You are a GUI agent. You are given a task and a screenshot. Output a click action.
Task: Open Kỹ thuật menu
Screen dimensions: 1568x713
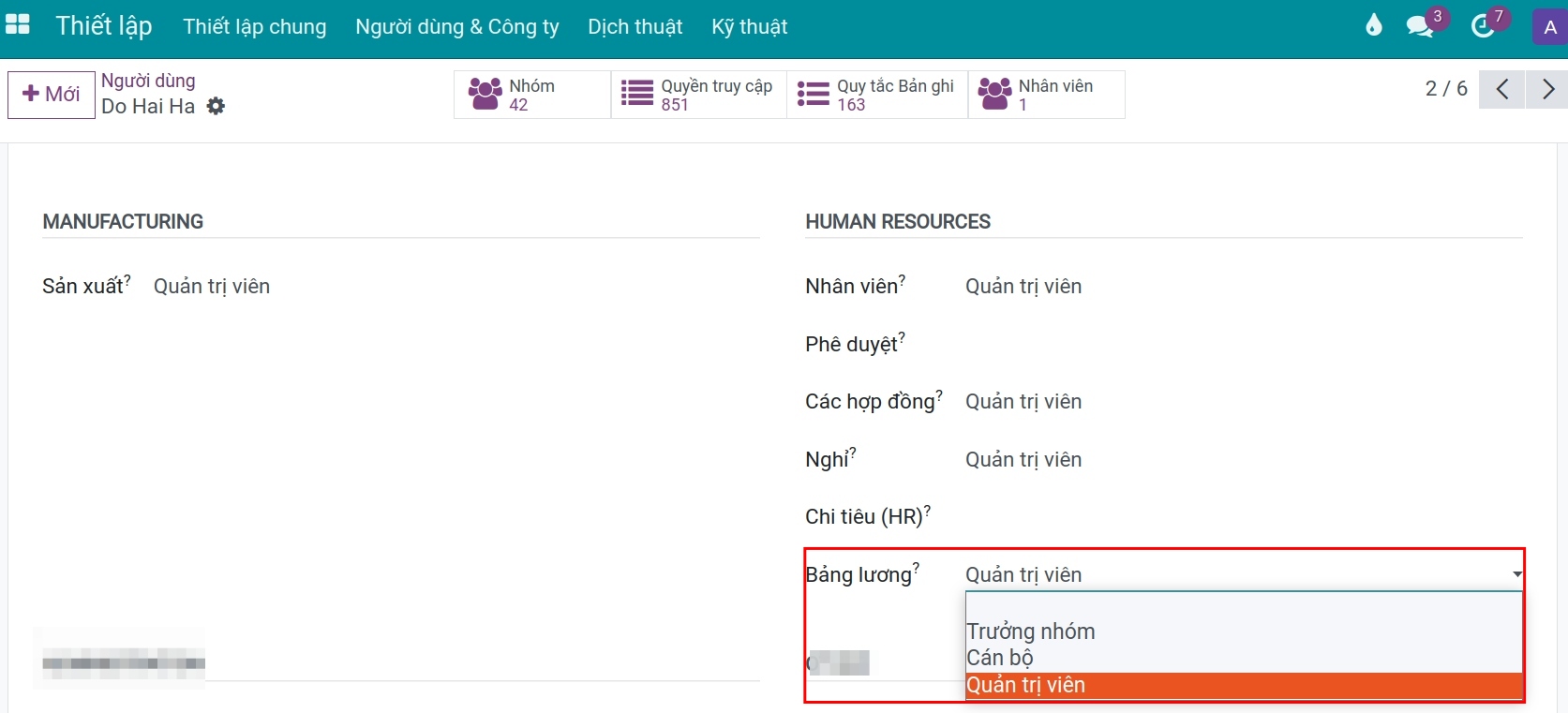tap(750, 27)
